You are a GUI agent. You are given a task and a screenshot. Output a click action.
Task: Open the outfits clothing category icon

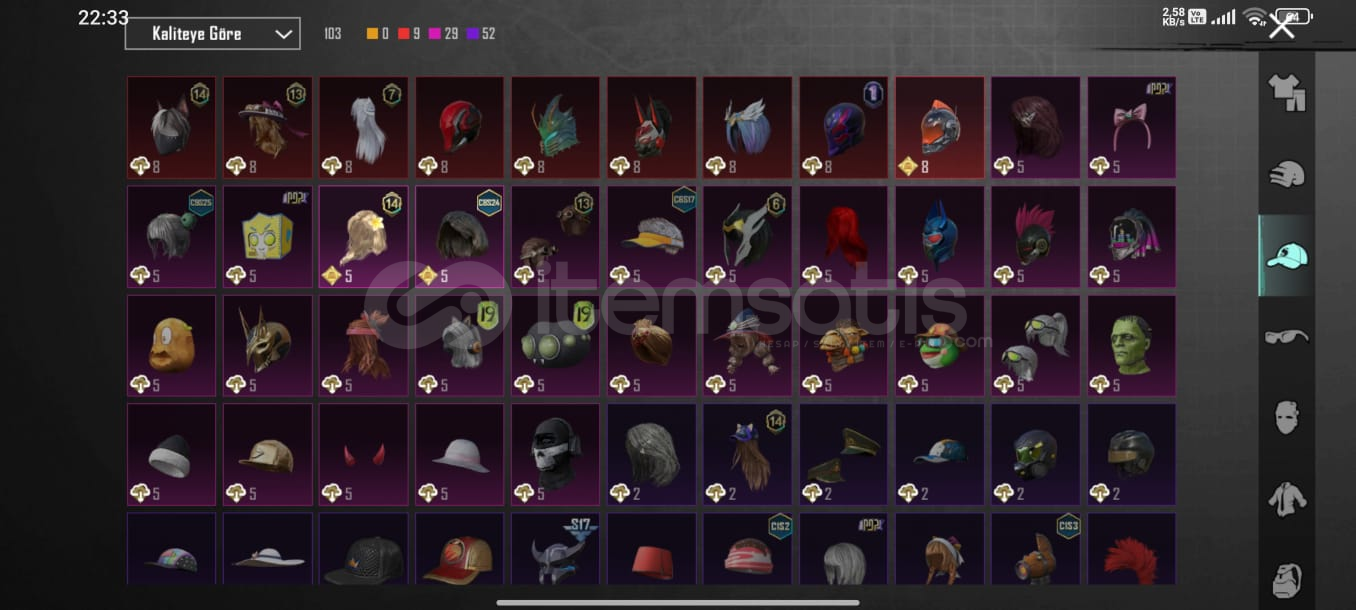point(1287,93)
